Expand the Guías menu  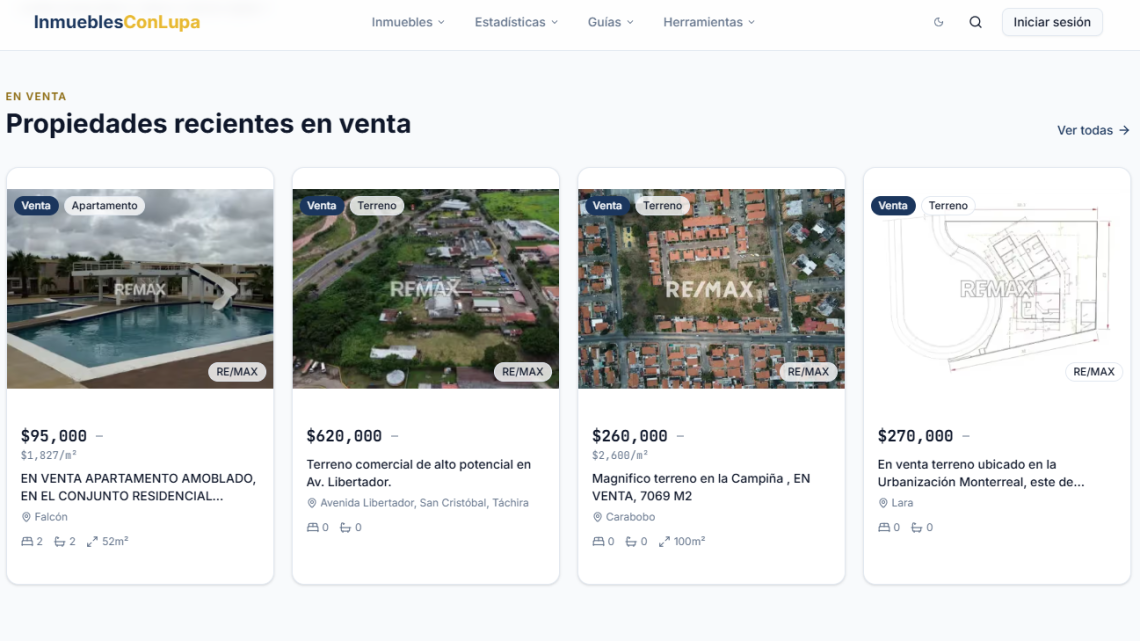(x=611, y=22)
